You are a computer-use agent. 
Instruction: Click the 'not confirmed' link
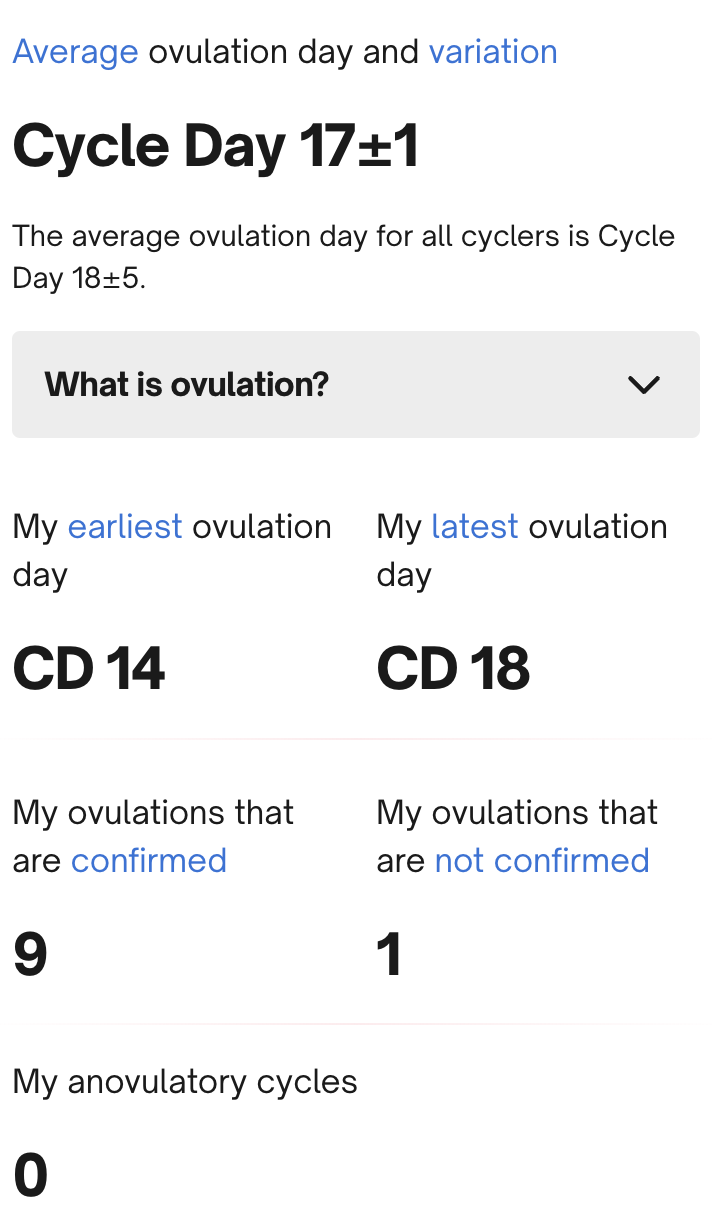542,860
